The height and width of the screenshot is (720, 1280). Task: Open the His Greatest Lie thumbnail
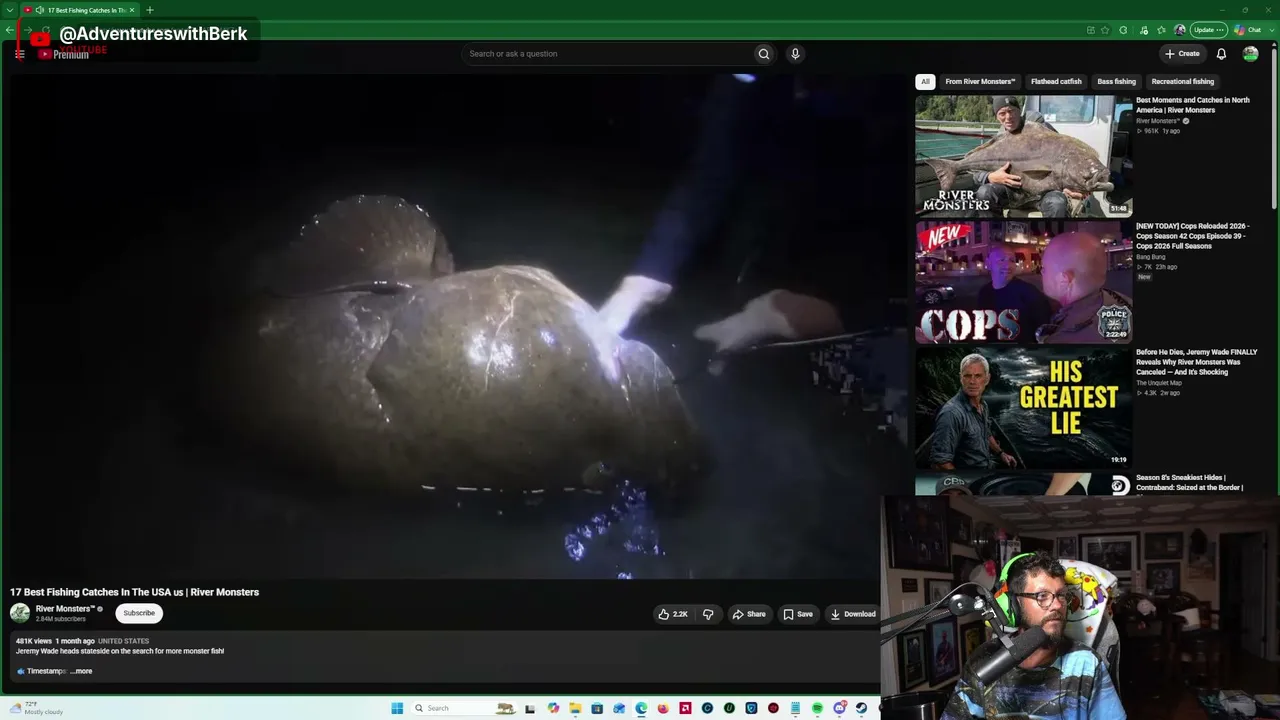[1023, 408]
